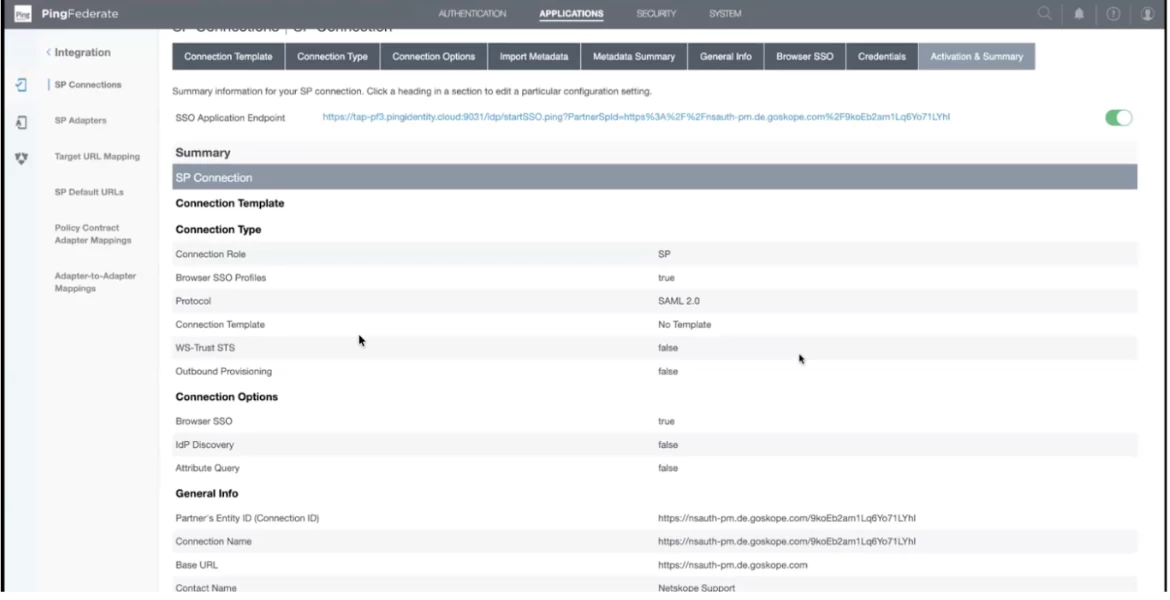Screen dimensions: 1170x600
Task: Click the Connection Options heading
Action: click(x=227, y=397)
